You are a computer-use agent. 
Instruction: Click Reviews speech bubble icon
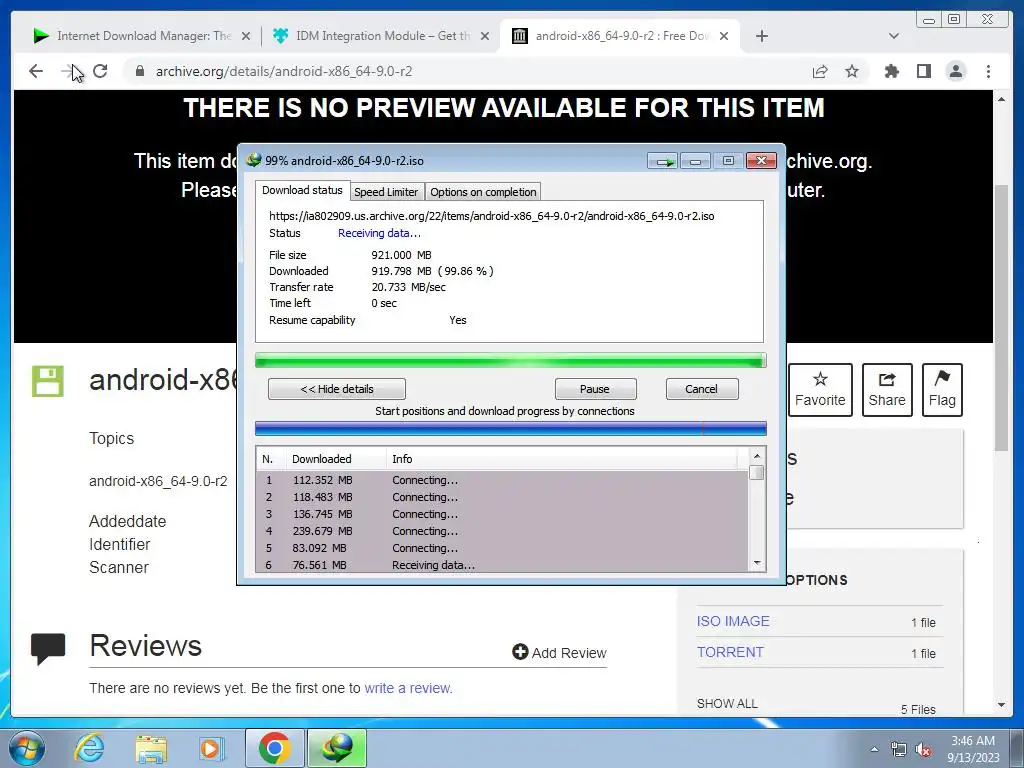tap(48, 648)
